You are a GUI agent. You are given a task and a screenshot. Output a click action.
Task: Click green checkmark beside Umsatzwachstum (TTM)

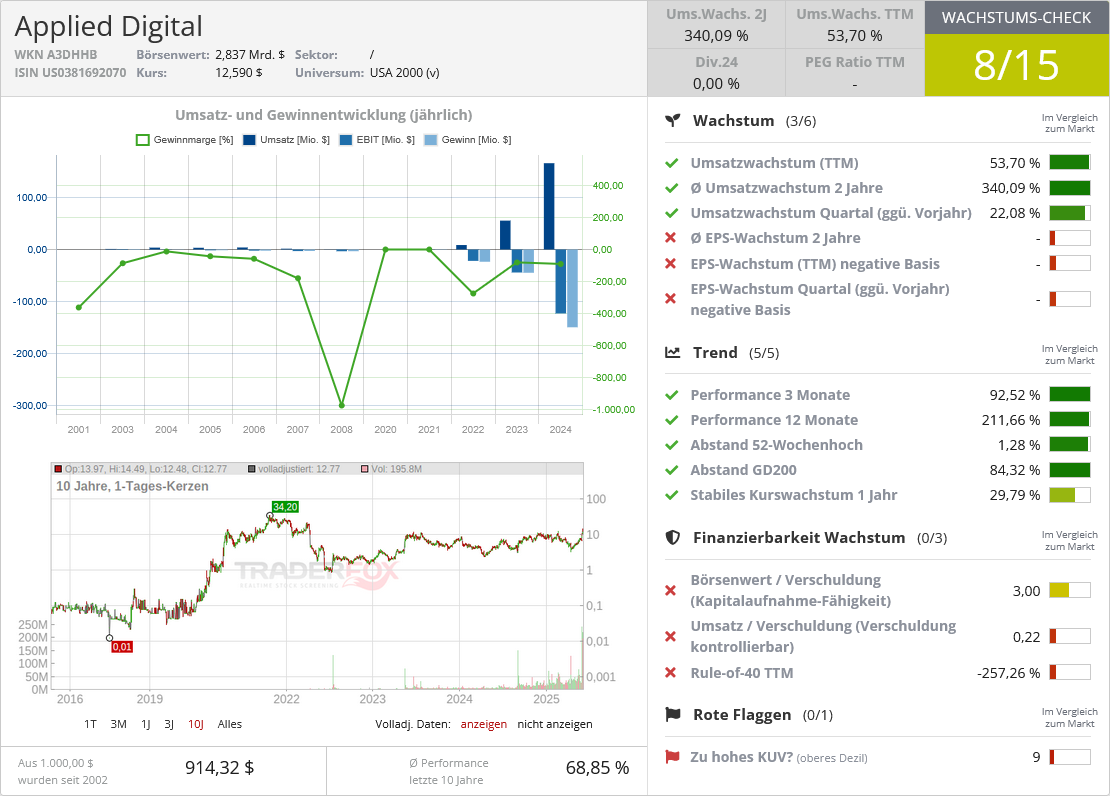pyautogui.click(x=671, y=163)
